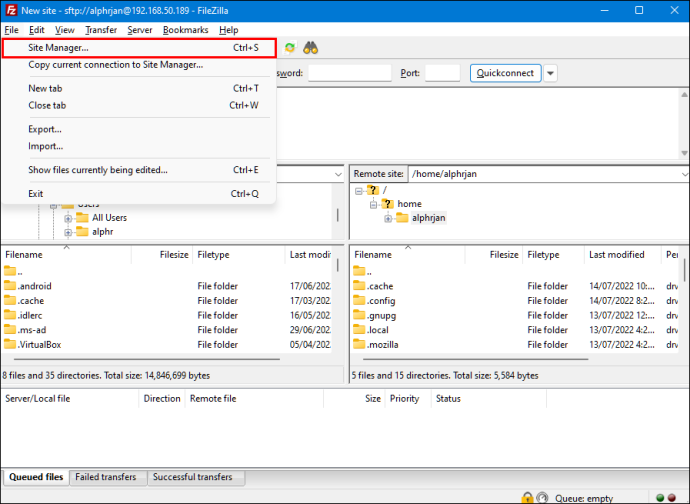Click the .android folder icon in local list

pos(10,286)
